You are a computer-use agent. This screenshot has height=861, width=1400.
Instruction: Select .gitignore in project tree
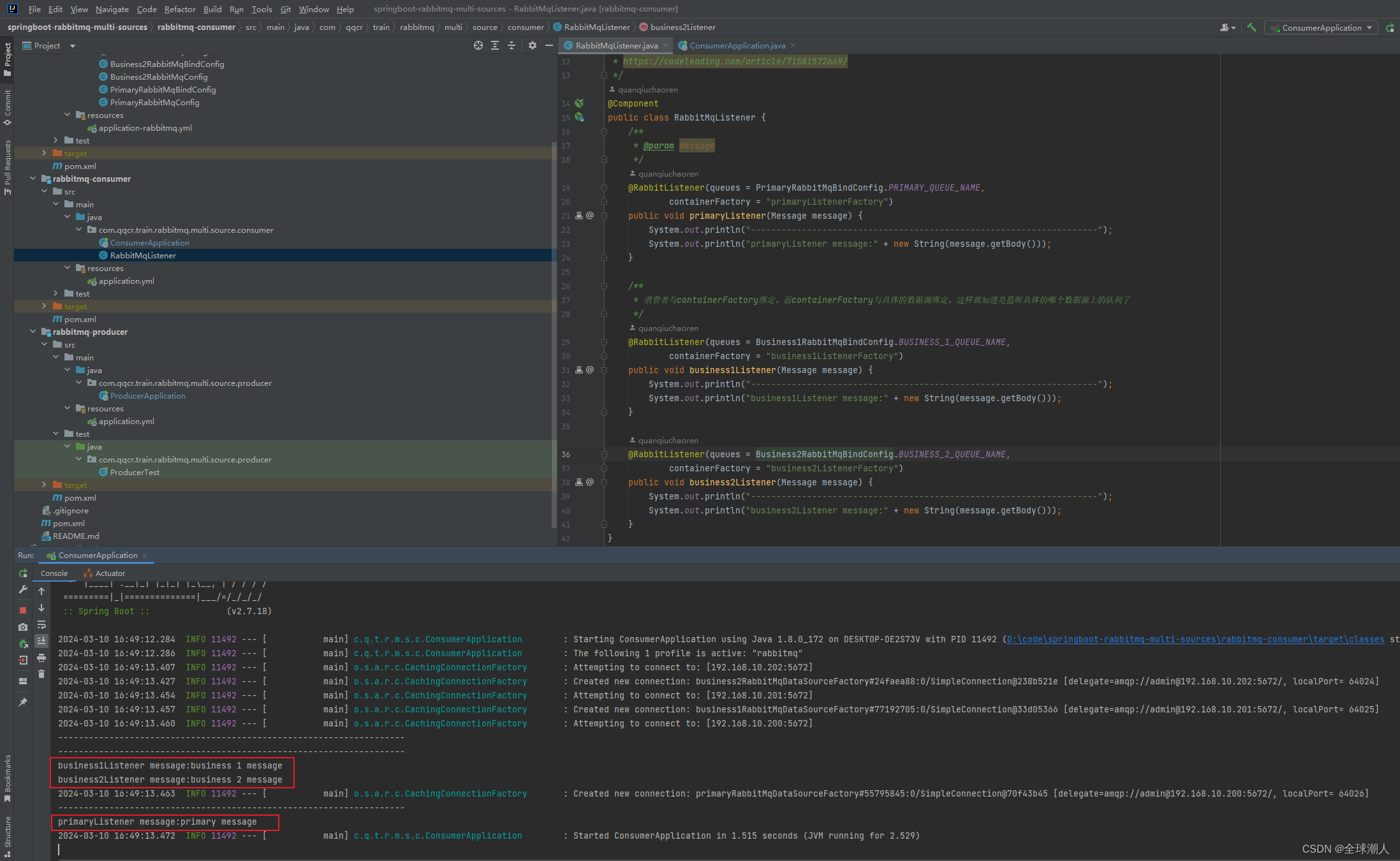(x=71, y=510)
